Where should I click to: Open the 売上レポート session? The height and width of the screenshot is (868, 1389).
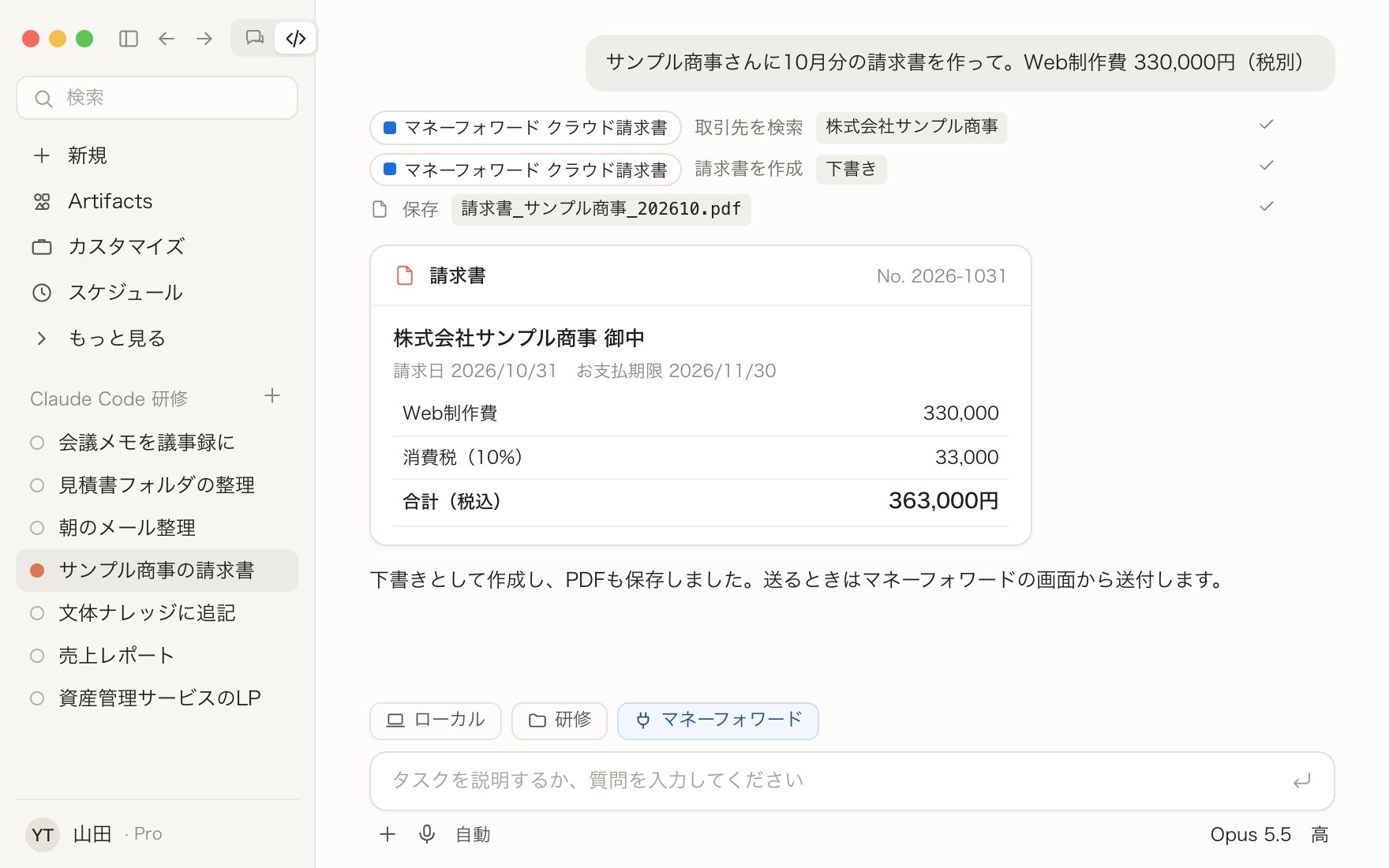(157, 656)
